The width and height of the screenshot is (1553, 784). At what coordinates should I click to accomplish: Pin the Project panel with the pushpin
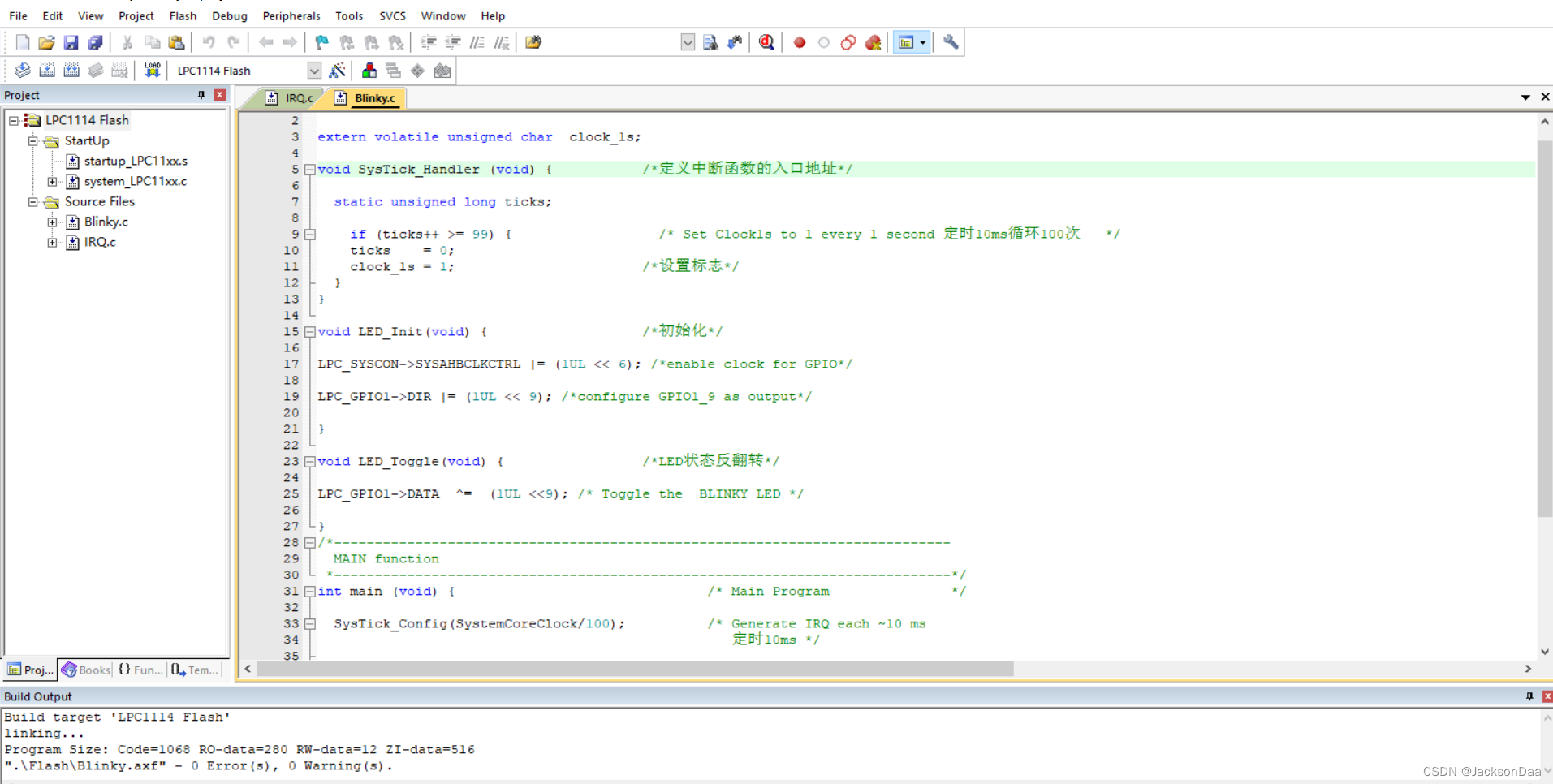point(201,95)
